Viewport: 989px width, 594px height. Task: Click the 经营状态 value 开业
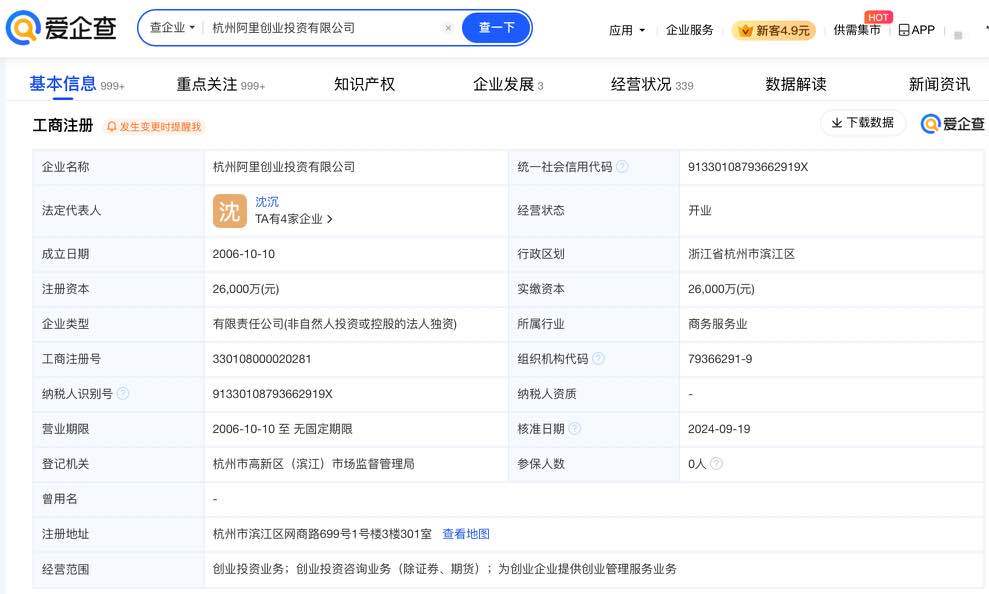[x=699, y=211]
